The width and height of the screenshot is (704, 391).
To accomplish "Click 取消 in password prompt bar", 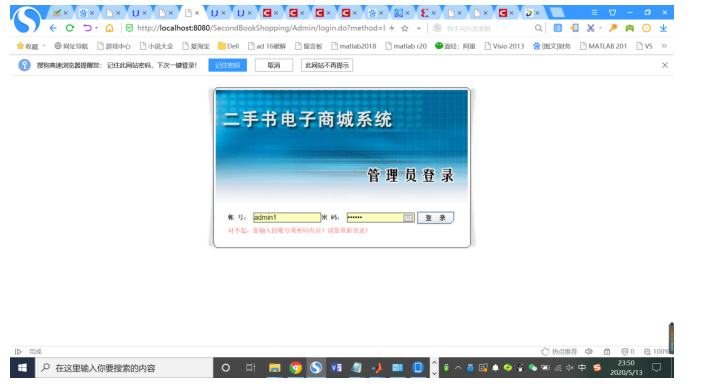I will point(274,66).
